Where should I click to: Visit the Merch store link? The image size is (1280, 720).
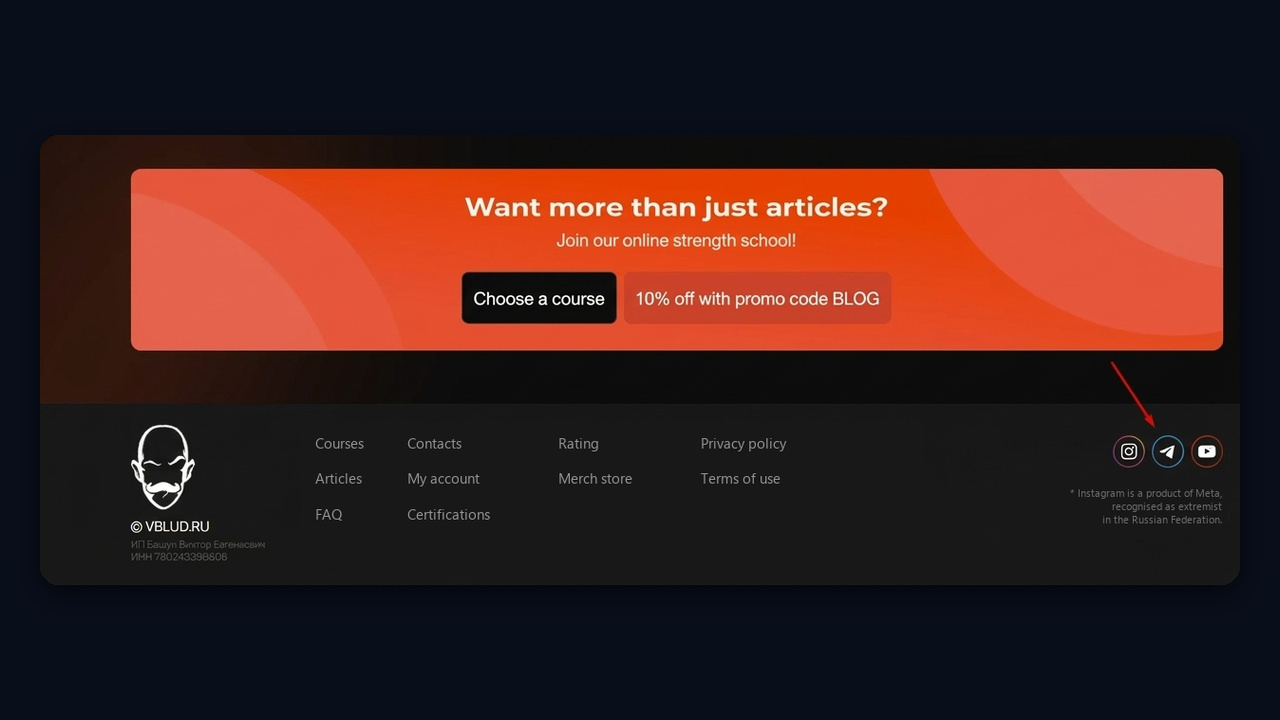(x=595, y=479)
